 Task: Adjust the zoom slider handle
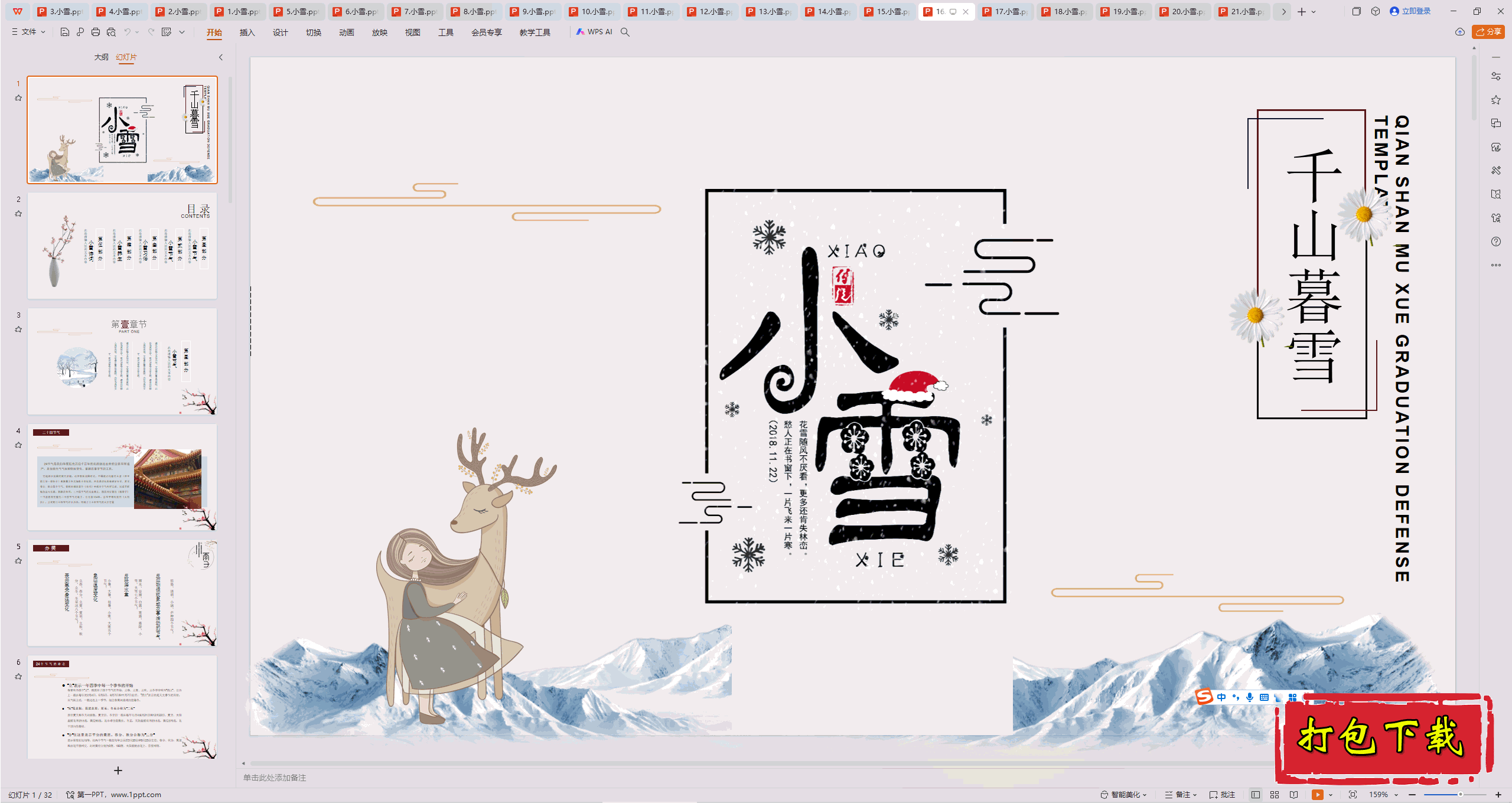pos(1460,795)
